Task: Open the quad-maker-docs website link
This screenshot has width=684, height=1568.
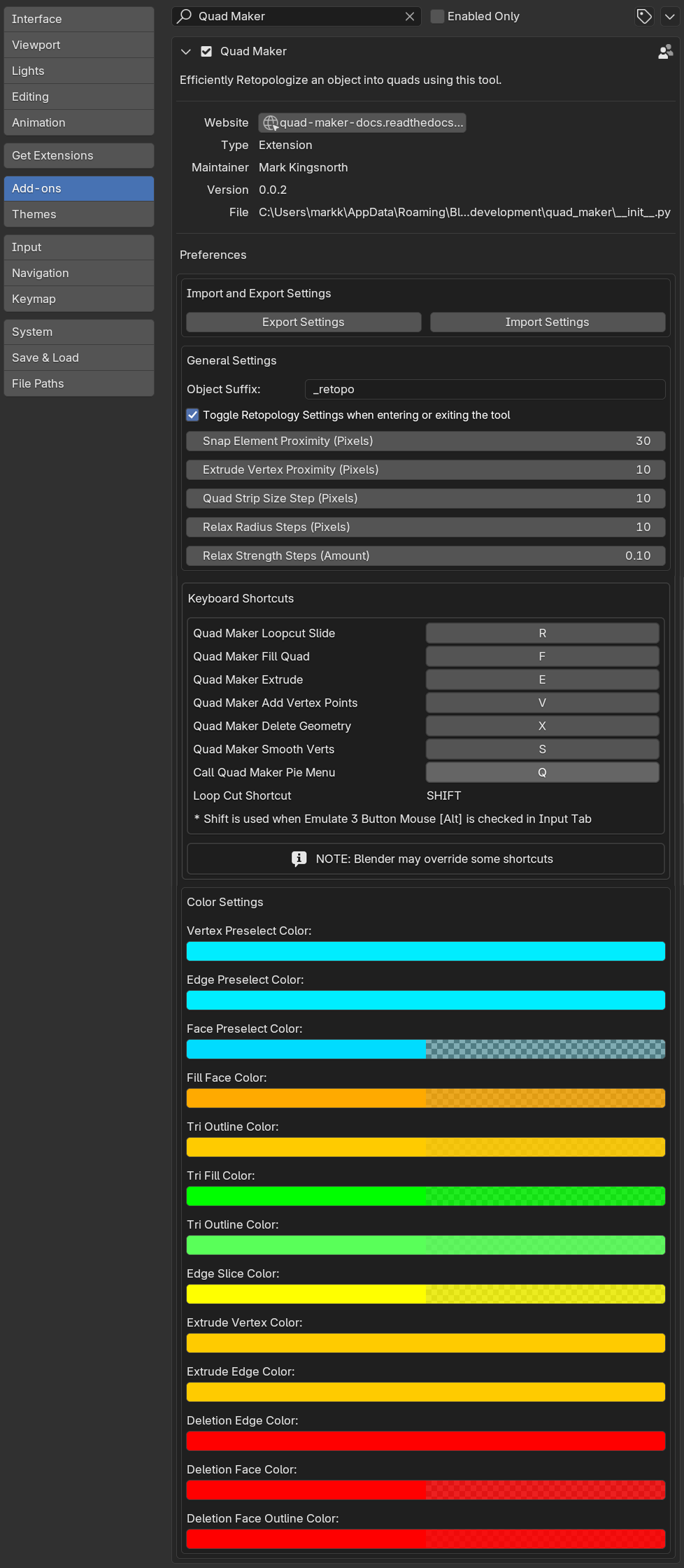Action: coord(362,122)
